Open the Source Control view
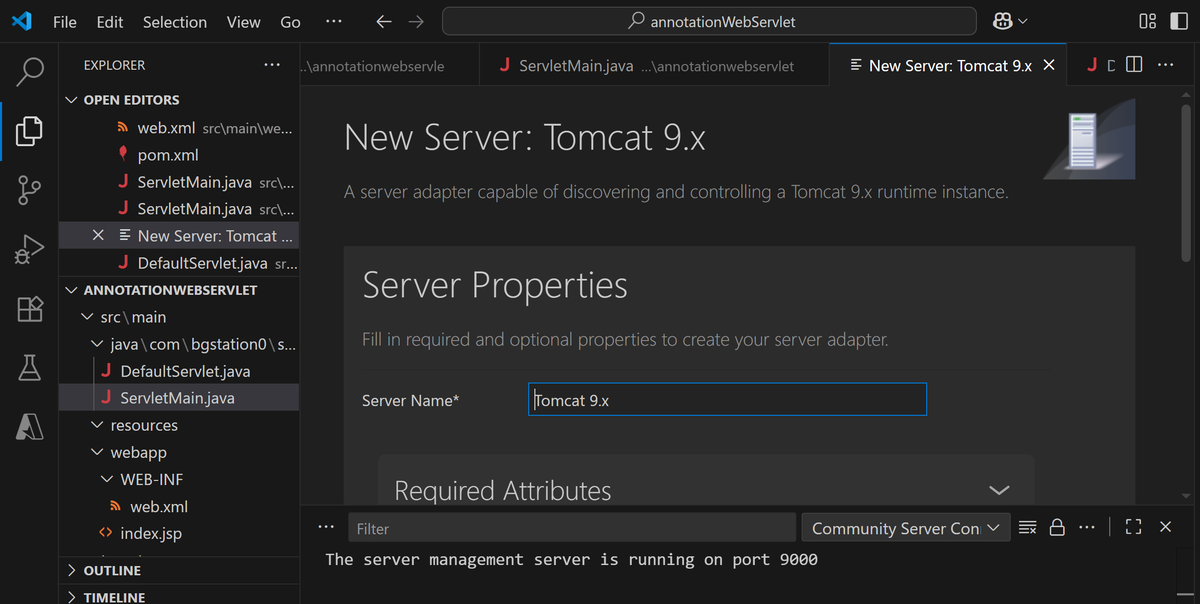The height and width of the screenshot is (604, 1200). [x=30, y=190]
